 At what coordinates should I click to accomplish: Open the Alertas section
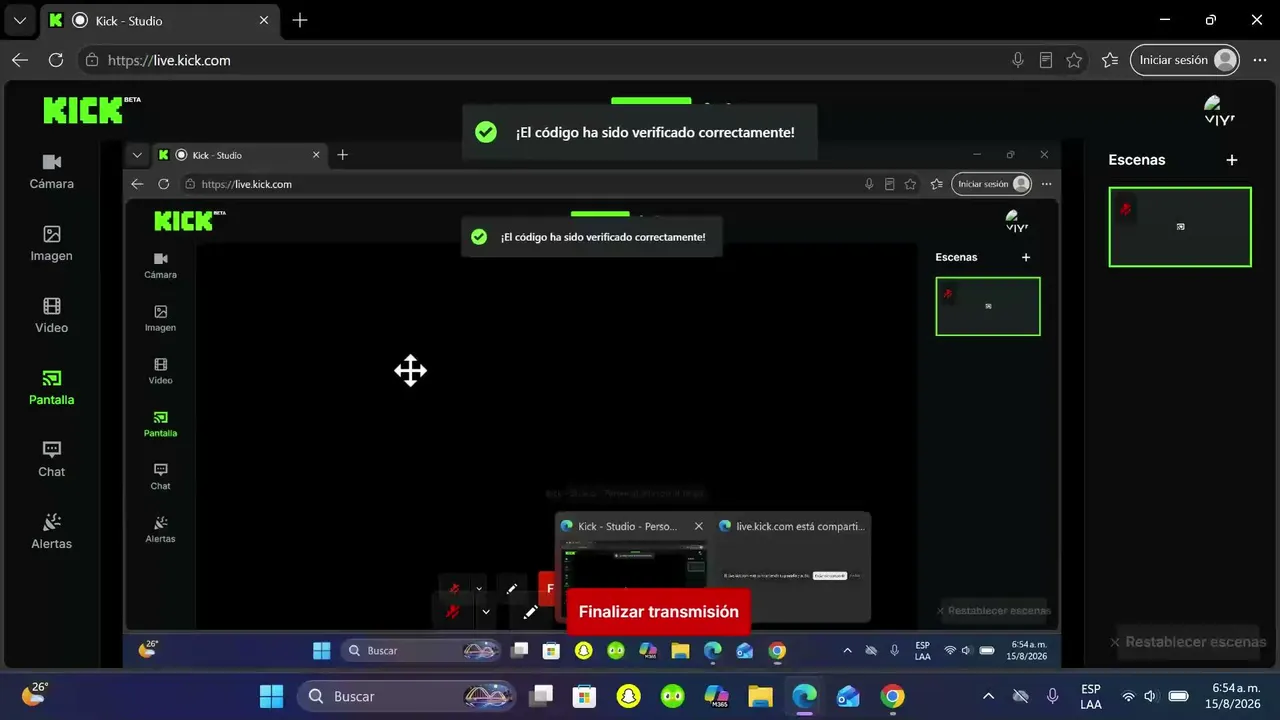click(x=52, y=531)
